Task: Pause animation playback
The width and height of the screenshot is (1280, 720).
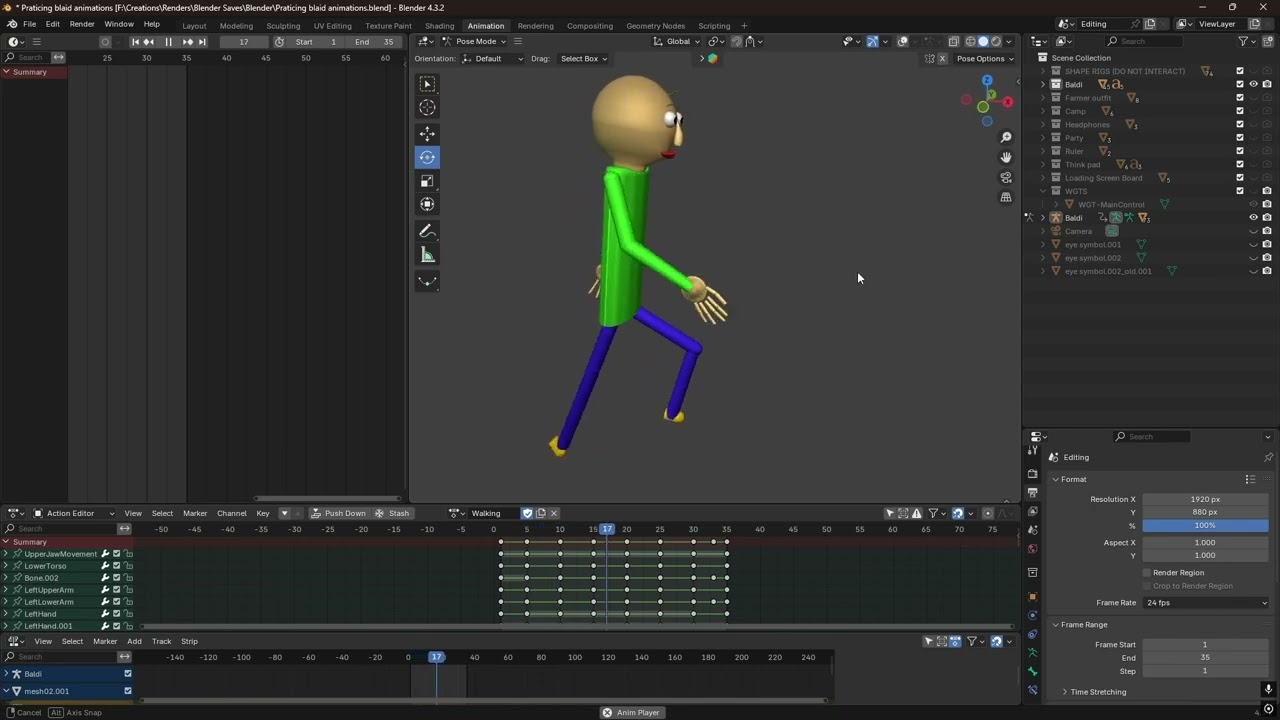Action: coord(168,41)
